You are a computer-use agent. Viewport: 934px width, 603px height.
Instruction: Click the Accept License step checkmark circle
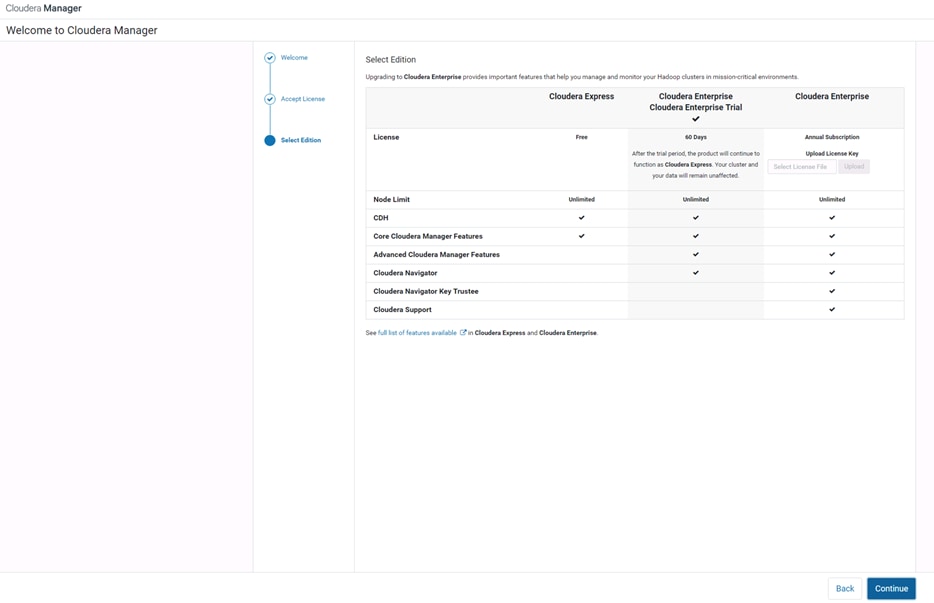(x=270, y=99)
